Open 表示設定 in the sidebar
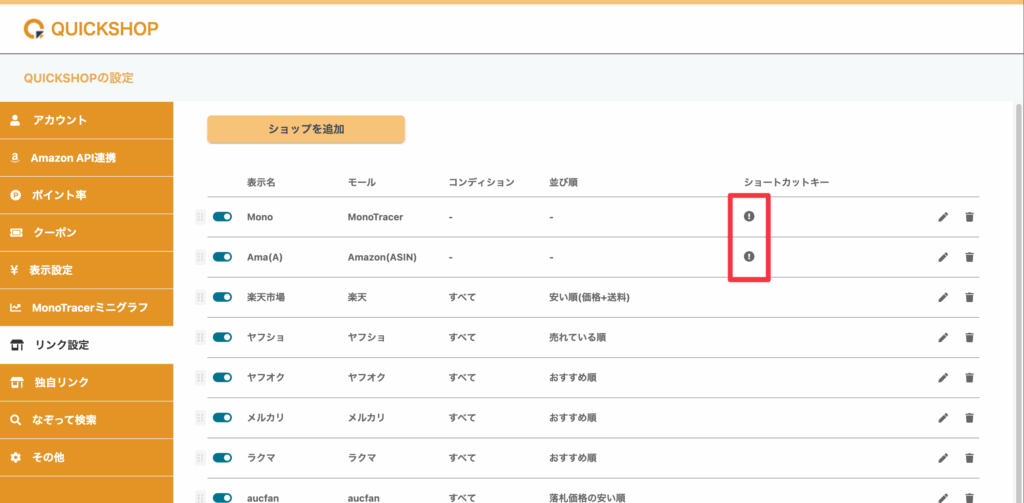The image size is (1024, 503). point(86,270)
